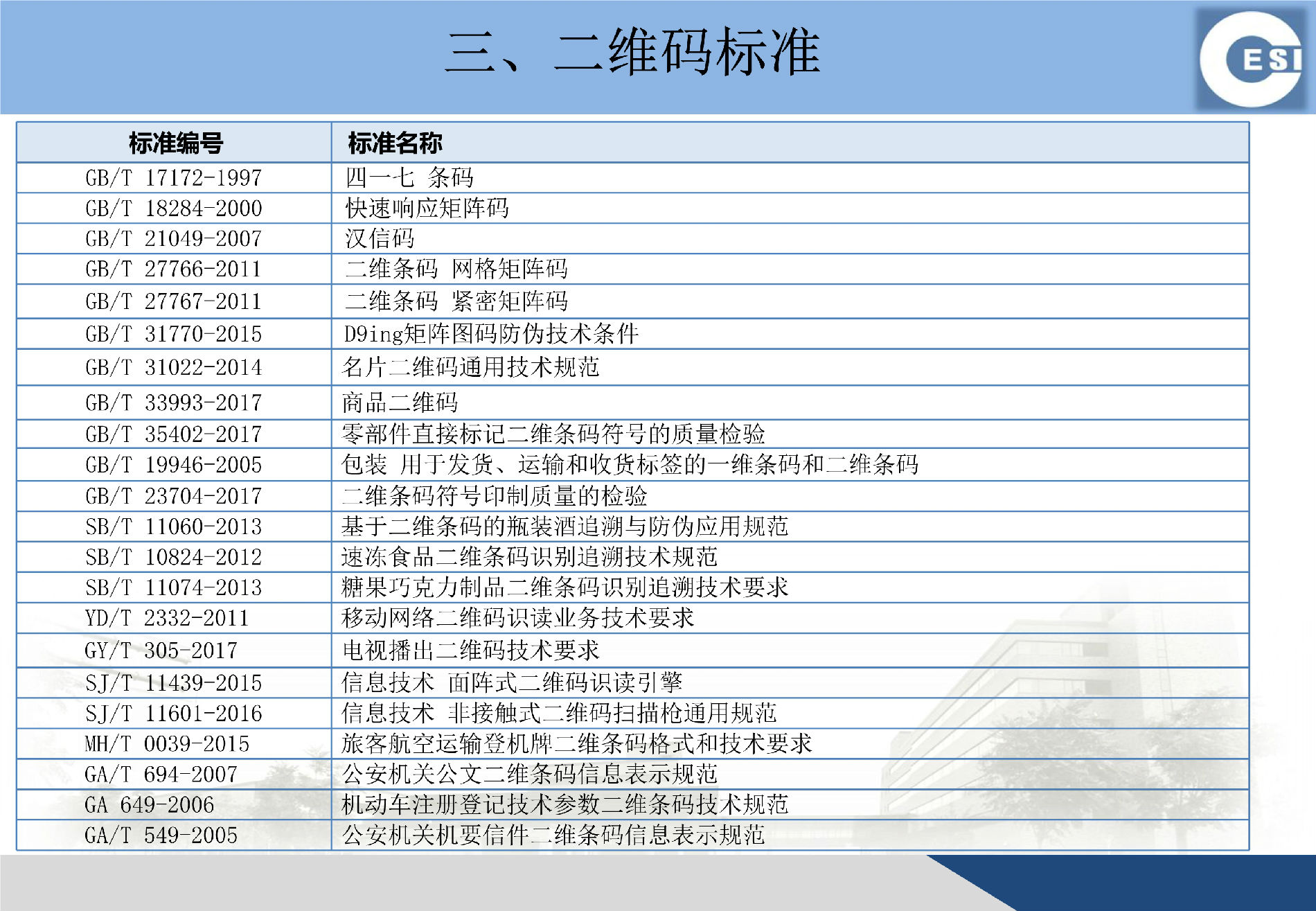Click the GB/T 35402-2017 standard number
The height and width of the screenshot is (911, 1316).
point(174,434)
